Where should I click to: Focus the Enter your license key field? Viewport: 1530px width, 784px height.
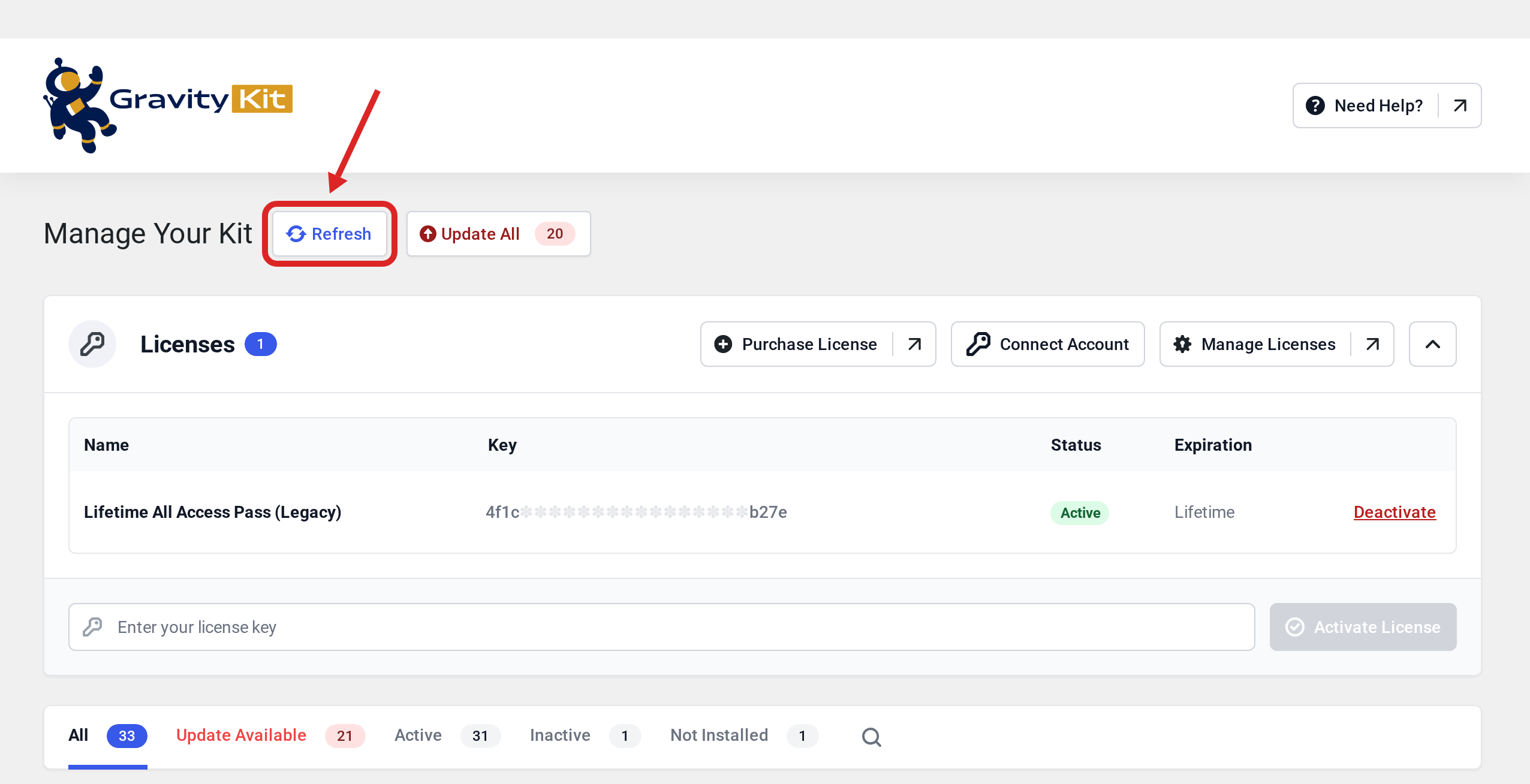pyautogui.click(x=662, y=627)
